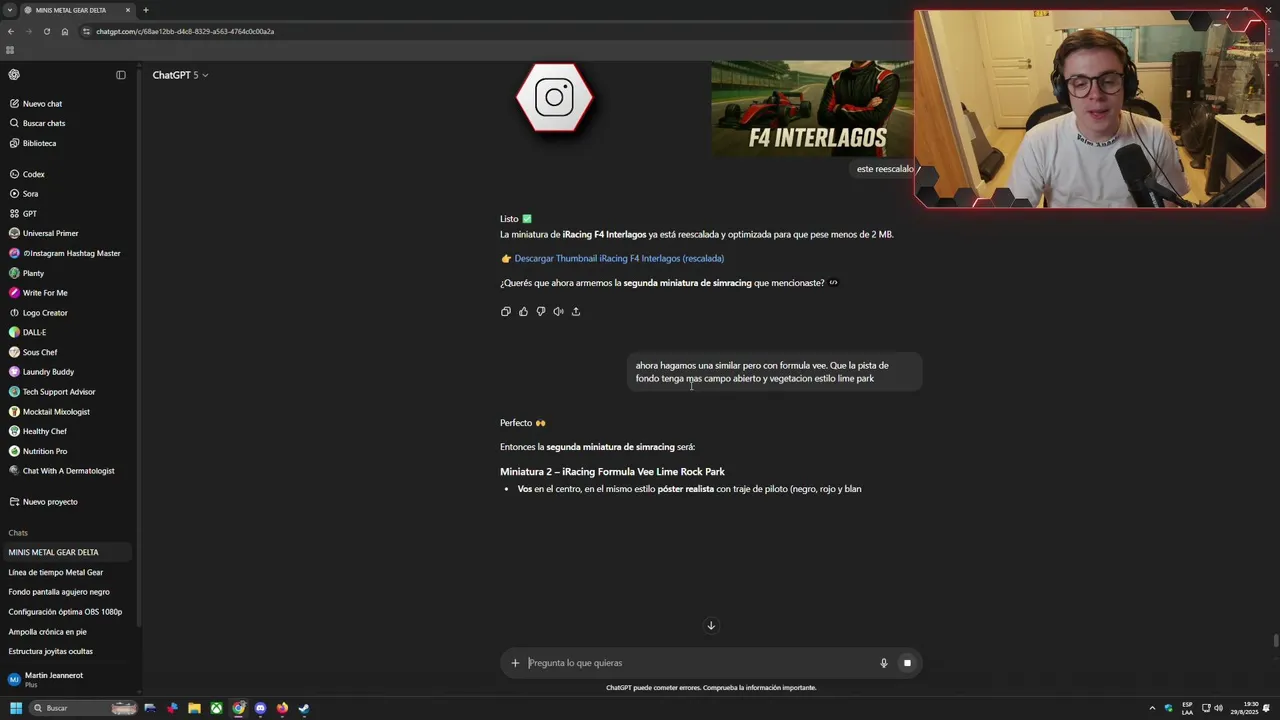The height and width of the screenshot is (720, 1280).
Task: Open Configuración óptima OBS 1080p chat
Action: pyautogui.click(x=66, y=612)
